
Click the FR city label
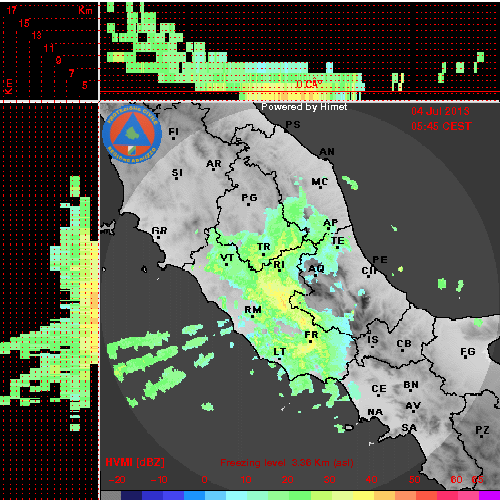[x=311, y=335]
